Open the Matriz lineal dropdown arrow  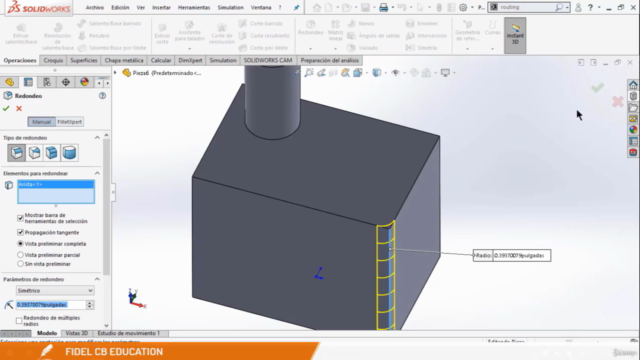pyautogui.click(x=336, y=49)
